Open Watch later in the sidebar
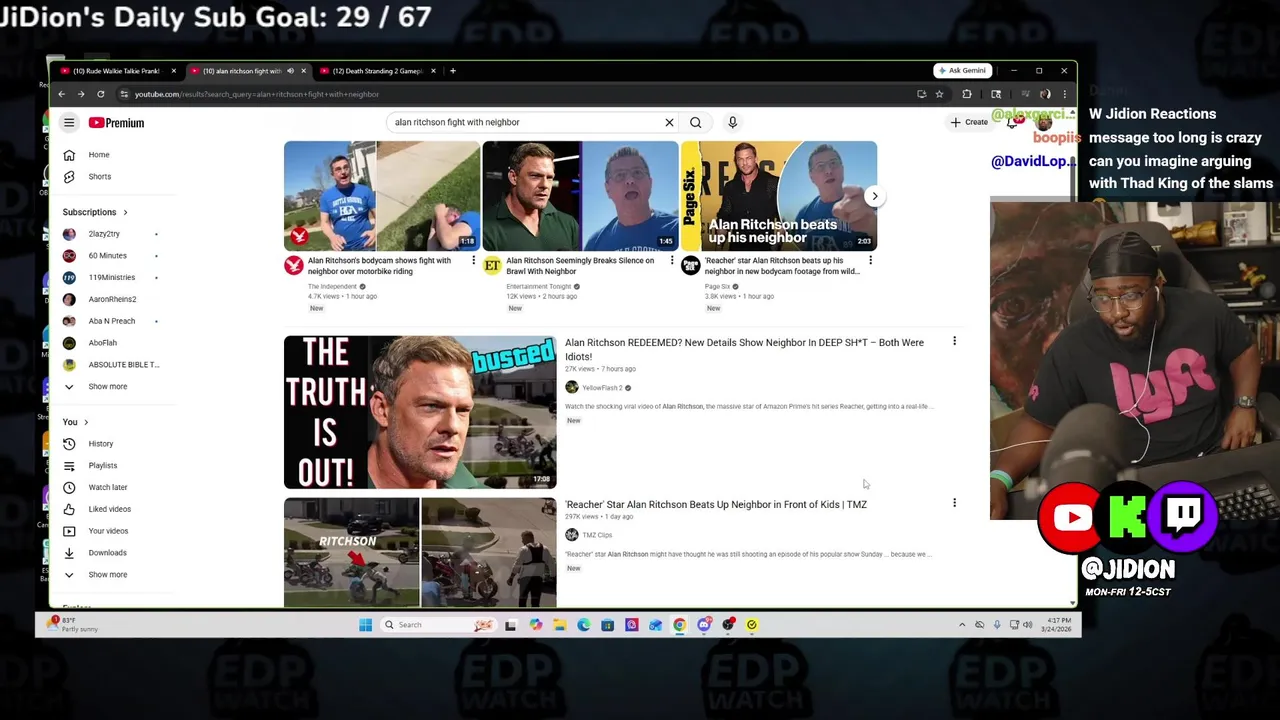This screenshot has height=720, width=1280. coord(110,488)
